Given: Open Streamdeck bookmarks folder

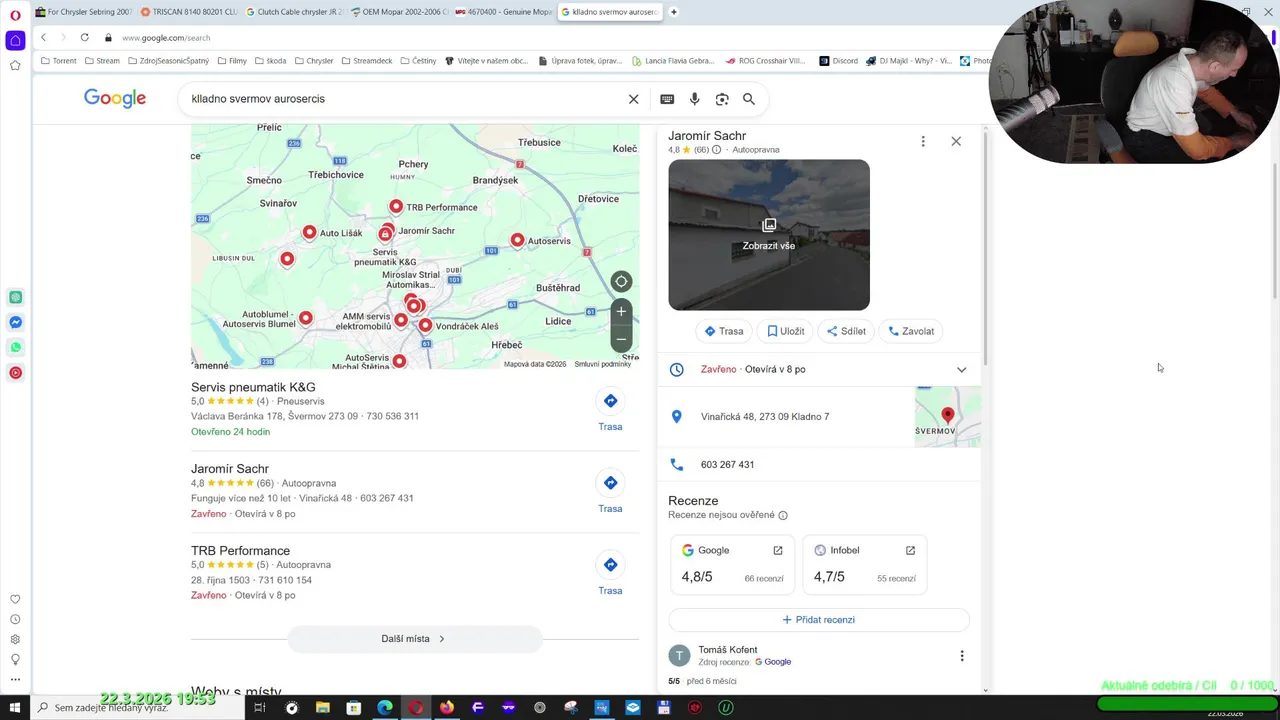Looking at the screenshot, I should 367,61.
